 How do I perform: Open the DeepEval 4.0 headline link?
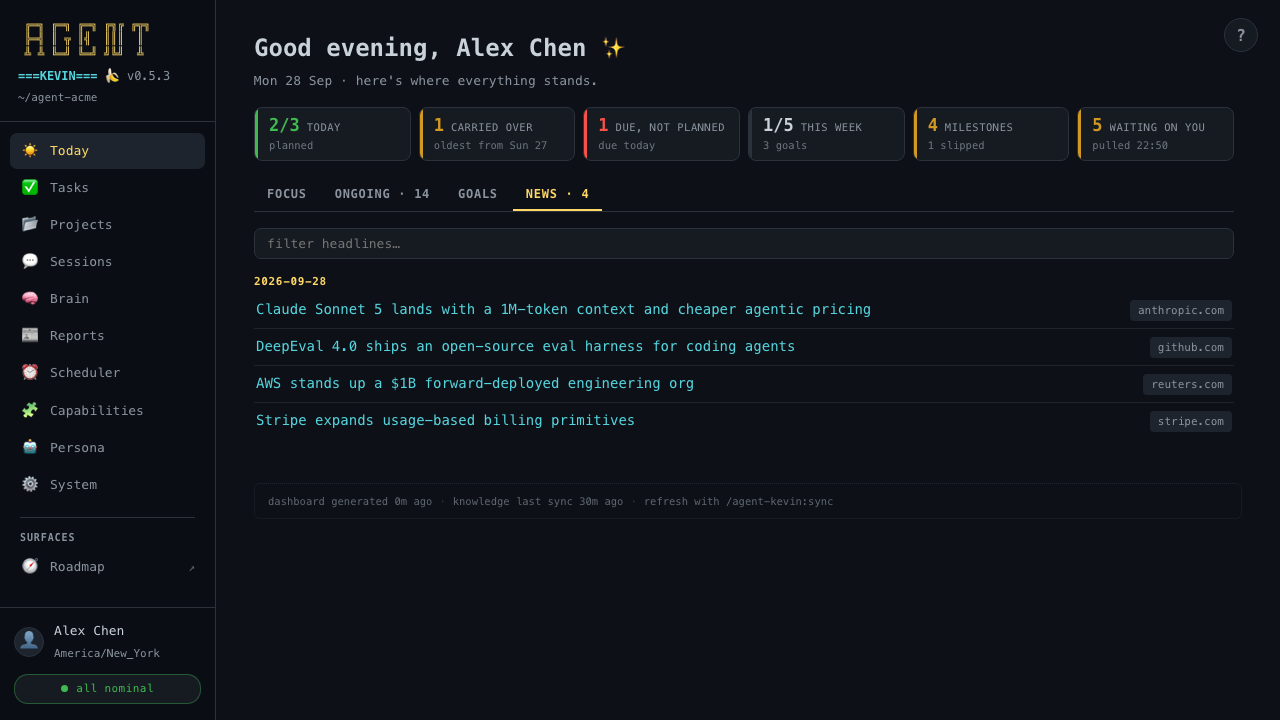tap(526, 346)
